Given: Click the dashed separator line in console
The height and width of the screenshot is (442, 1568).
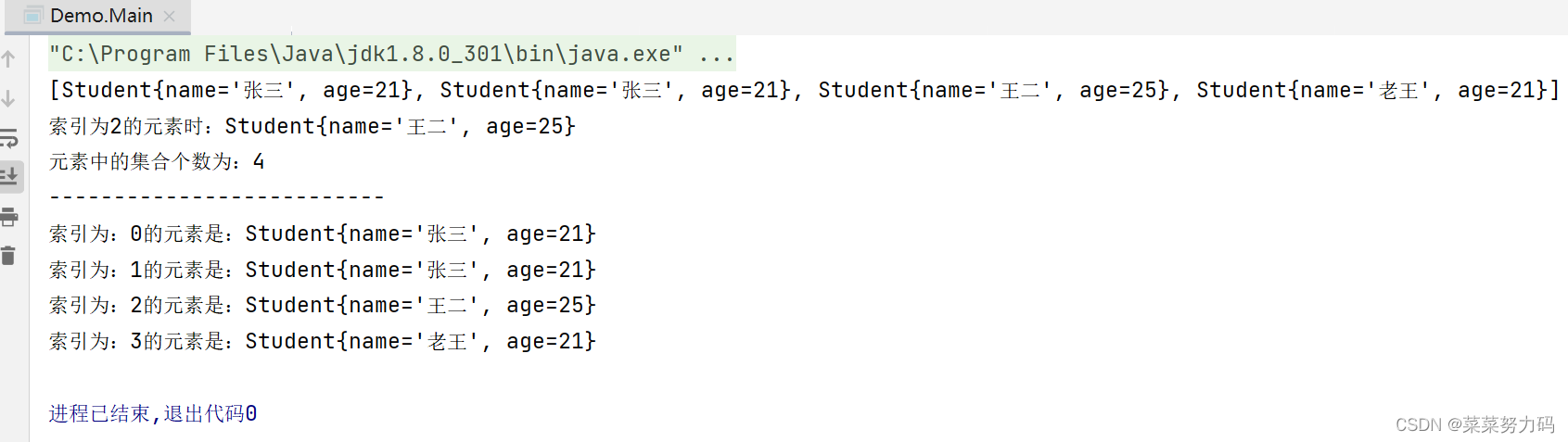Looking at the screenshot, I should click(216, 196).
